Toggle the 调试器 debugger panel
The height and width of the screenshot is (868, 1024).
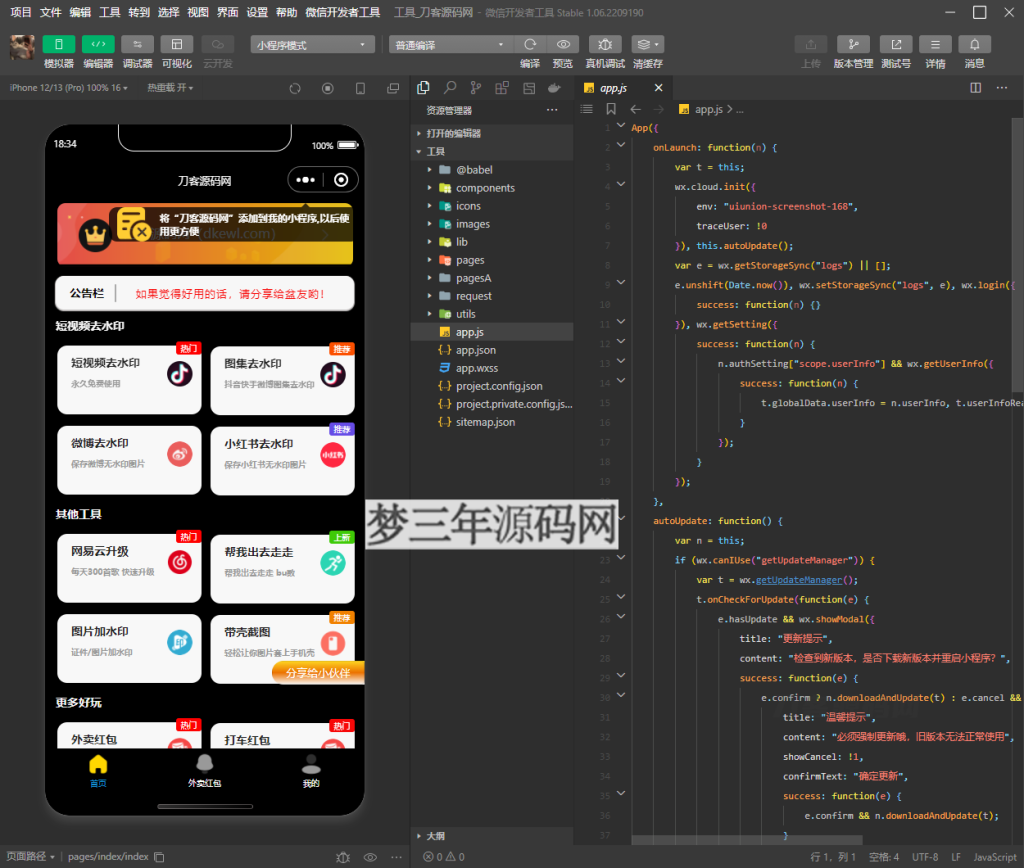(137, 45)
